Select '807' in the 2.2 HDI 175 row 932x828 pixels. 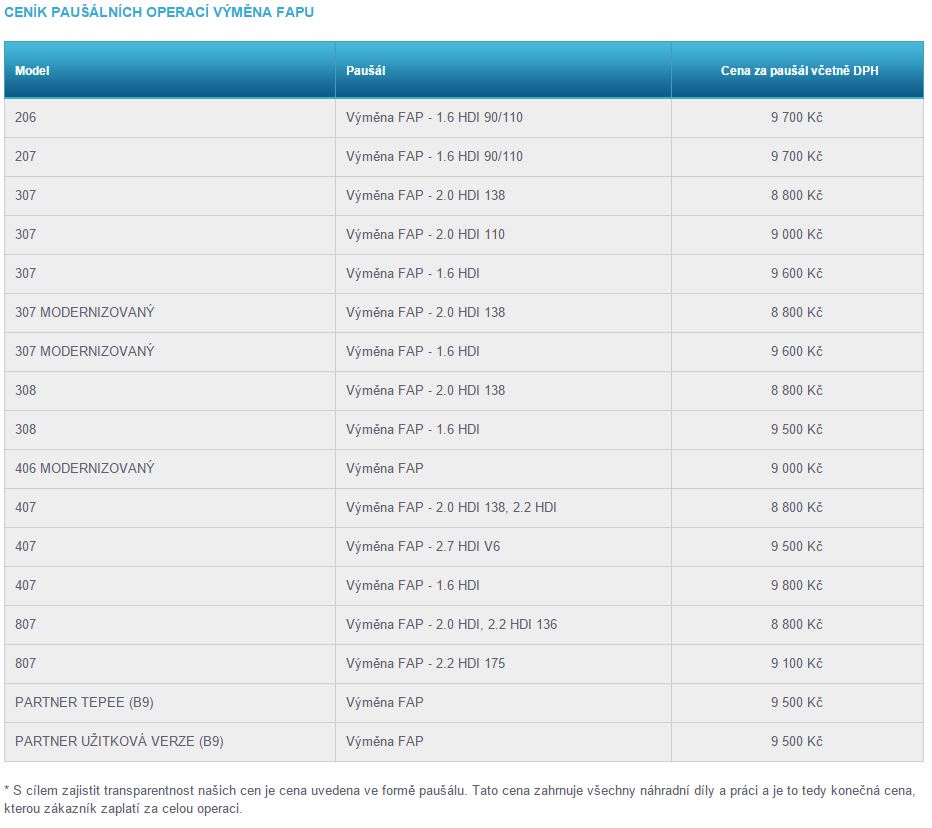26,663
